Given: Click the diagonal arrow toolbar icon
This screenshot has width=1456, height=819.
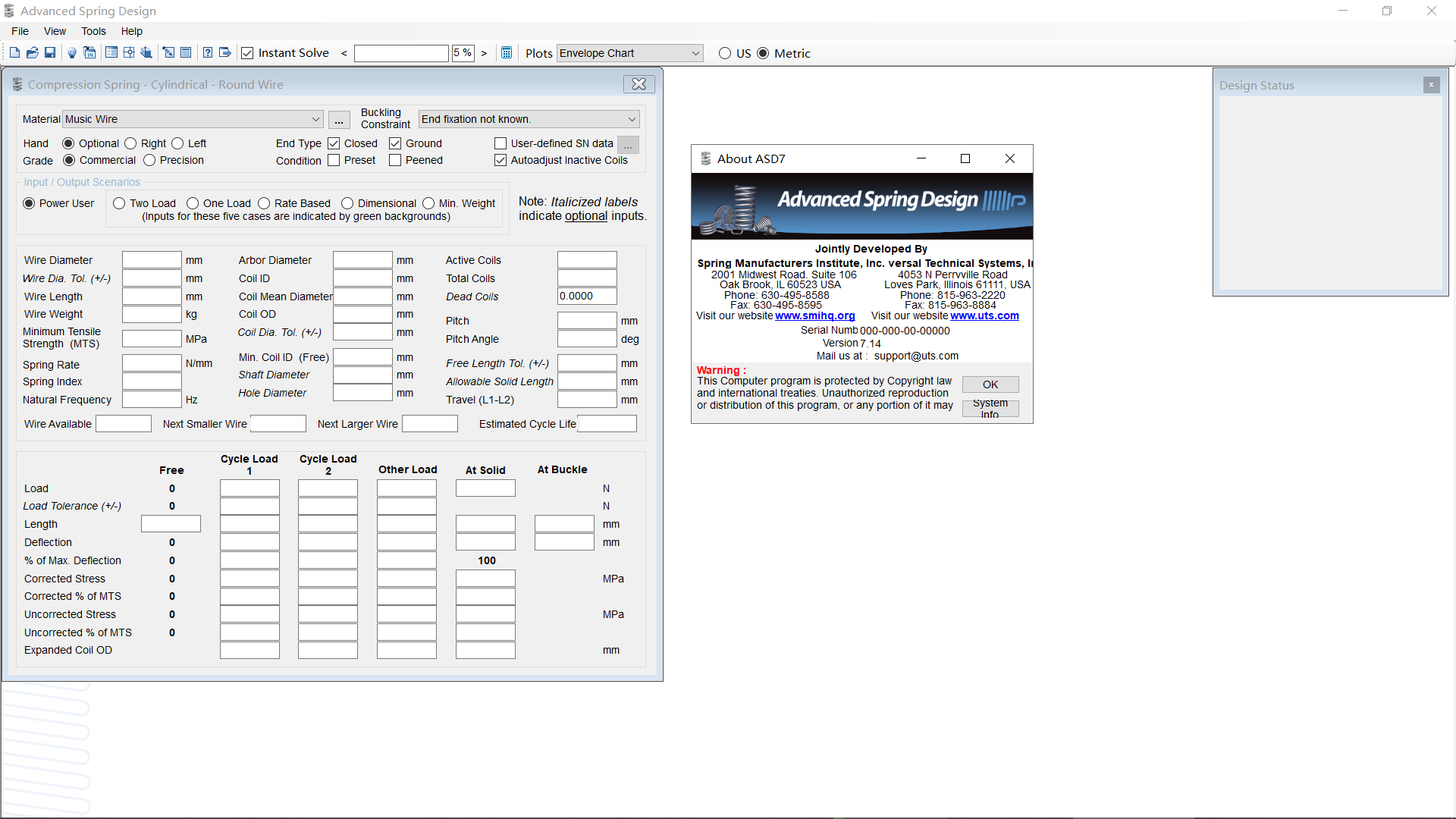Looking at the screenshot, I should coord(168,53).
